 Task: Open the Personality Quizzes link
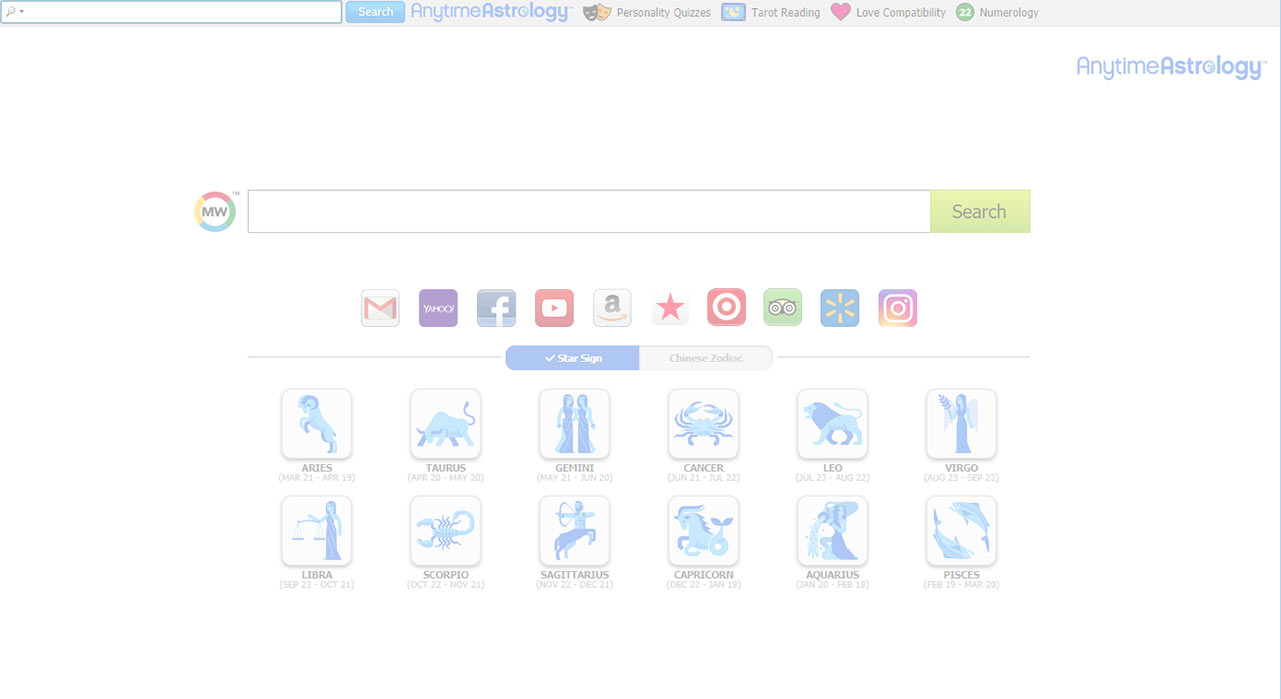664,12
